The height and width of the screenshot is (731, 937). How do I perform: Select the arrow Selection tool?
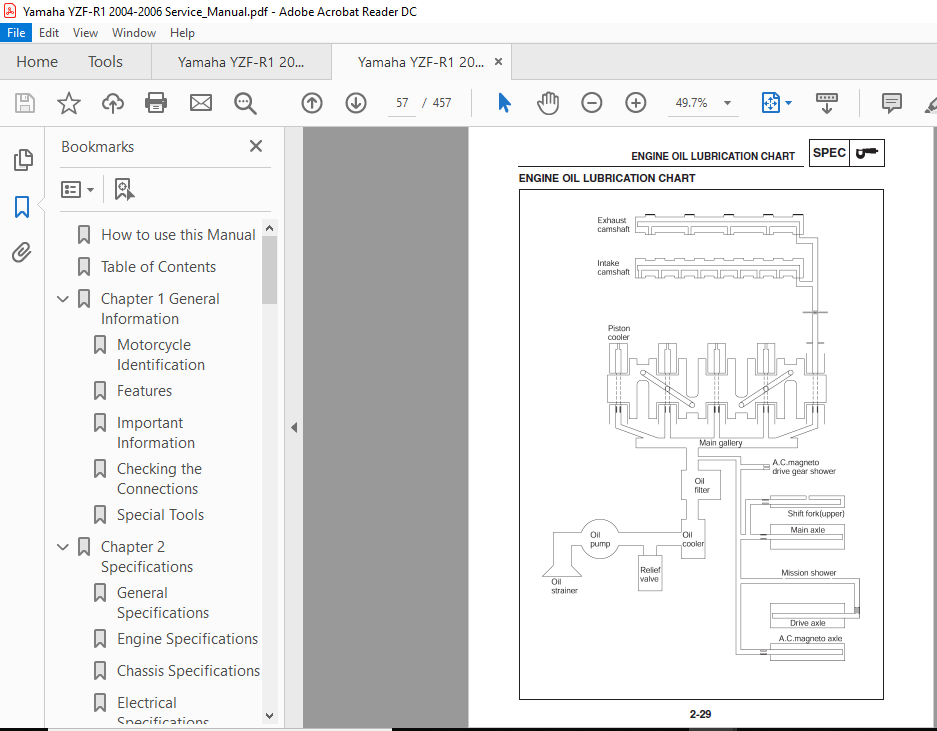[504, 103]
